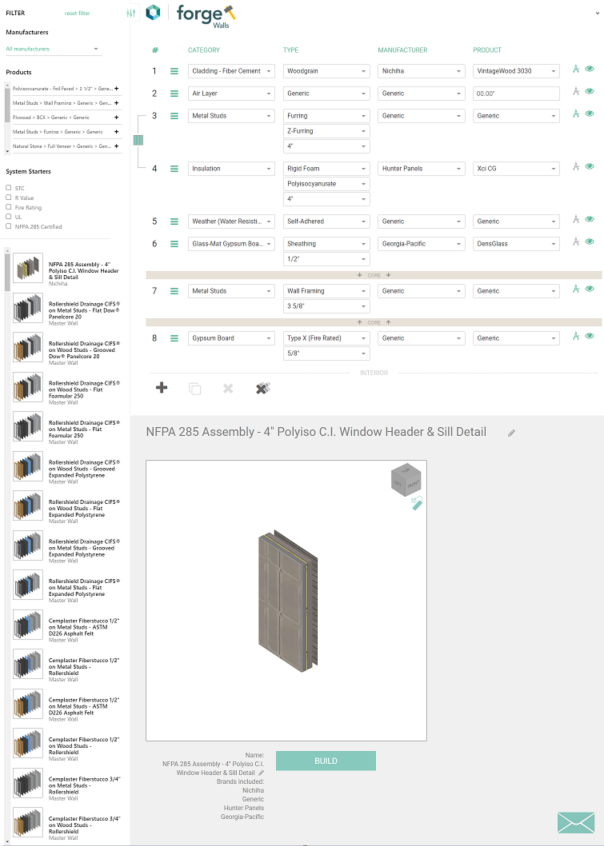Open the All manufacturers dropdown
Screen dimensions: 604x846
[x=52, y=49]
